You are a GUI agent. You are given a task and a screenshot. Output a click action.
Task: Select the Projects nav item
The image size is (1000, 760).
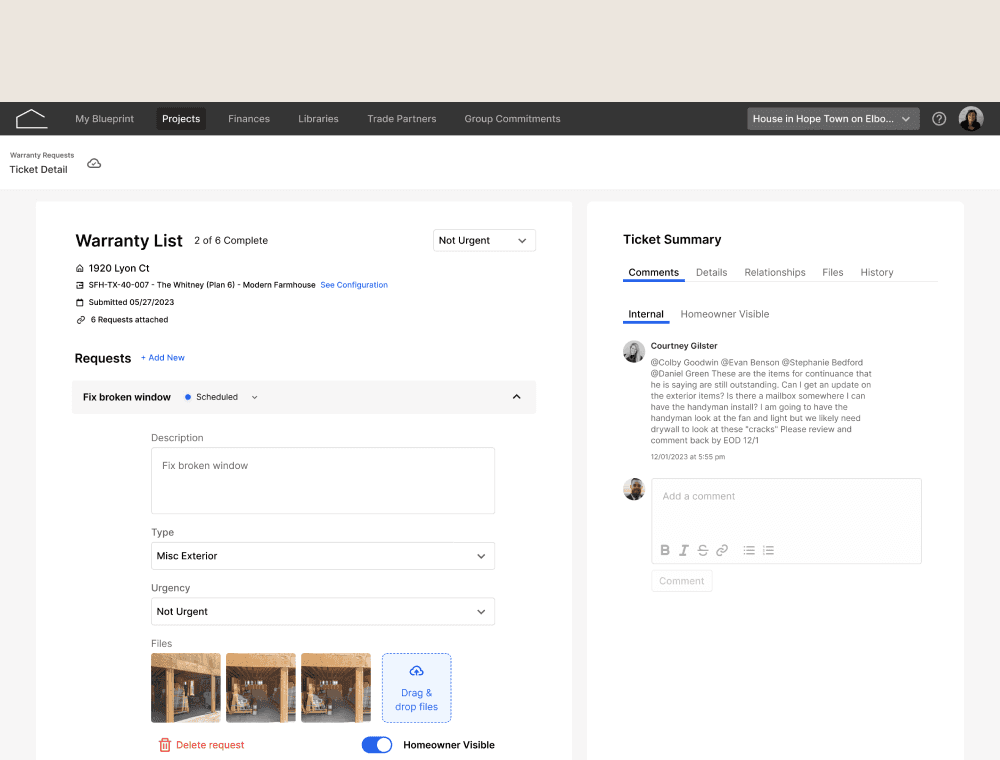[x=181, y=119]
